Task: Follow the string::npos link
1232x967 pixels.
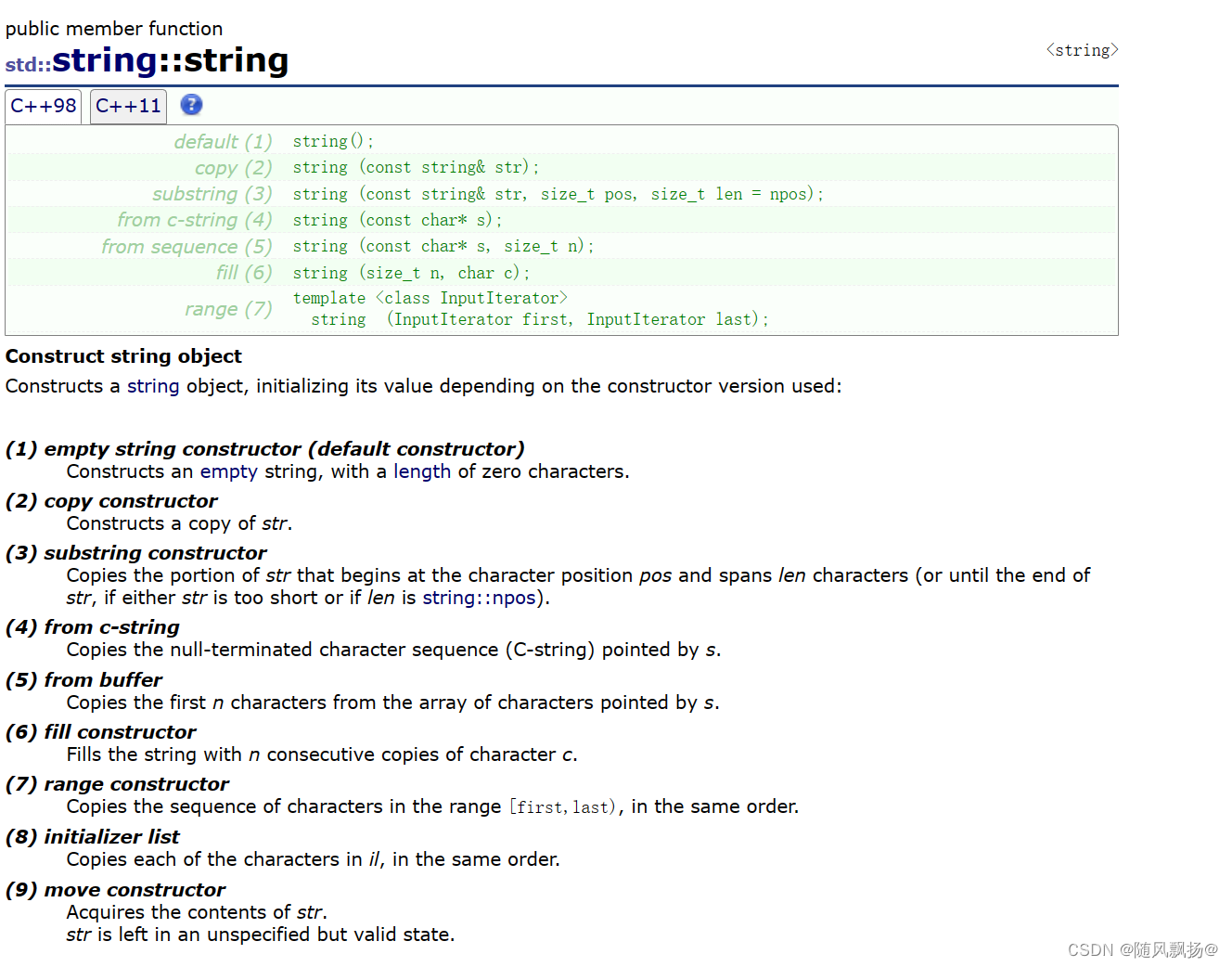Action: pos(480,598)
